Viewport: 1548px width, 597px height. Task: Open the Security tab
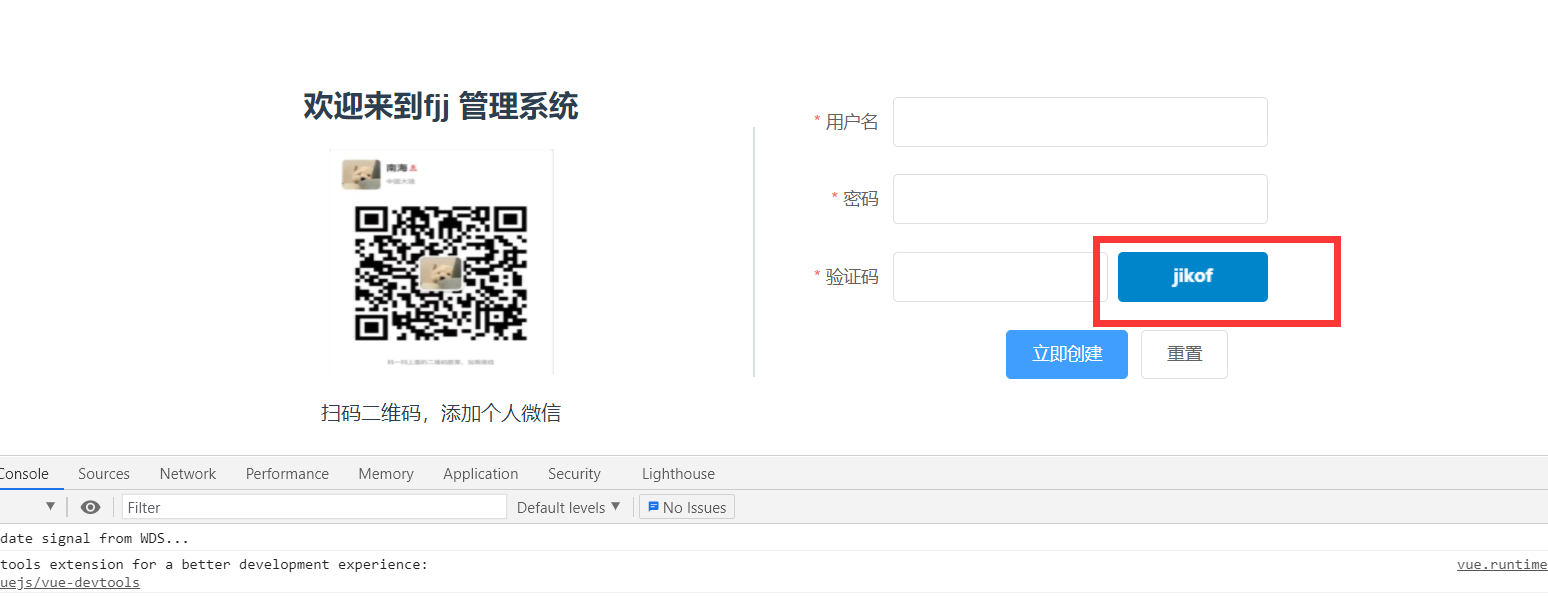tap(574, 473)
